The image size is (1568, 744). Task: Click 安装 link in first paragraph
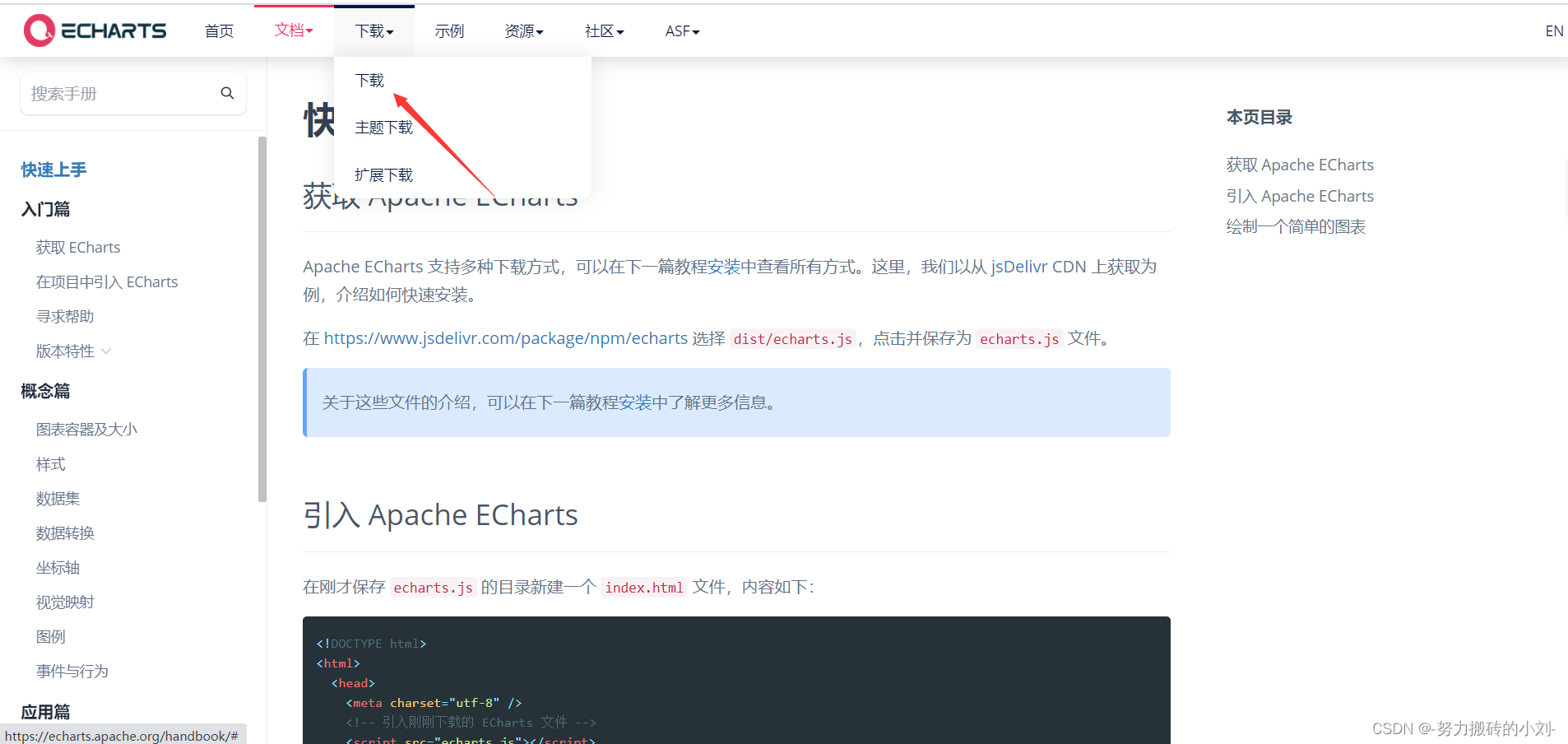click(724, 267)
